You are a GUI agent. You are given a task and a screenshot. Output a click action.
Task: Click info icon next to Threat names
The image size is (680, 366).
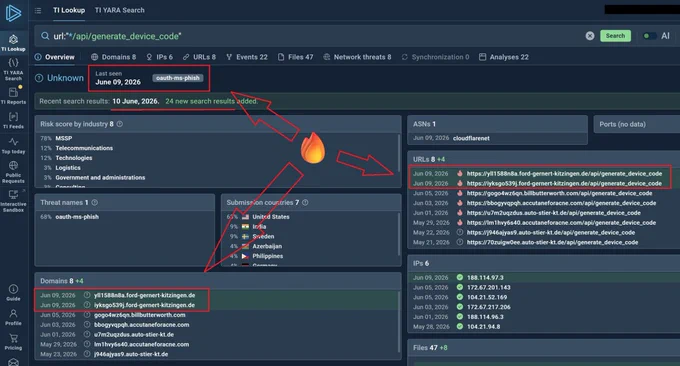(95, 203)
